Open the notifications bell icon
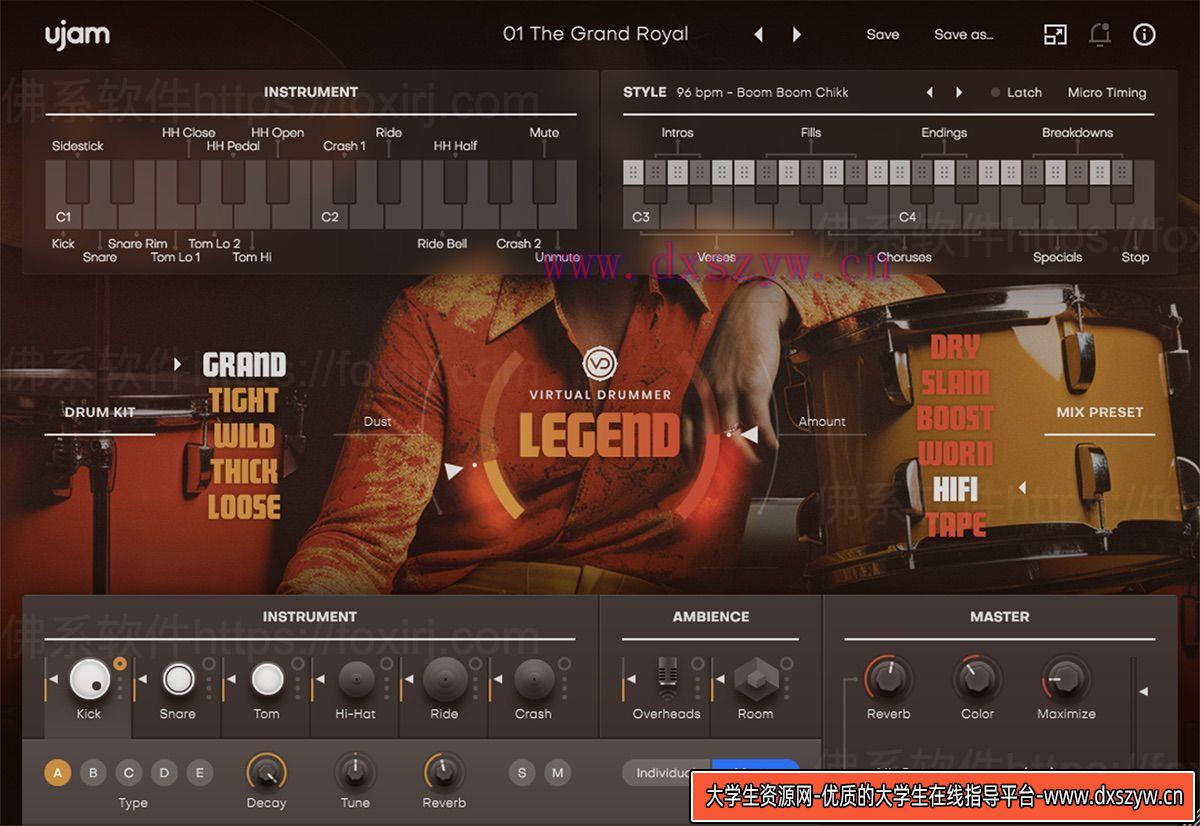Viewport: 1200px width, 826px height. click(1100, 34)
